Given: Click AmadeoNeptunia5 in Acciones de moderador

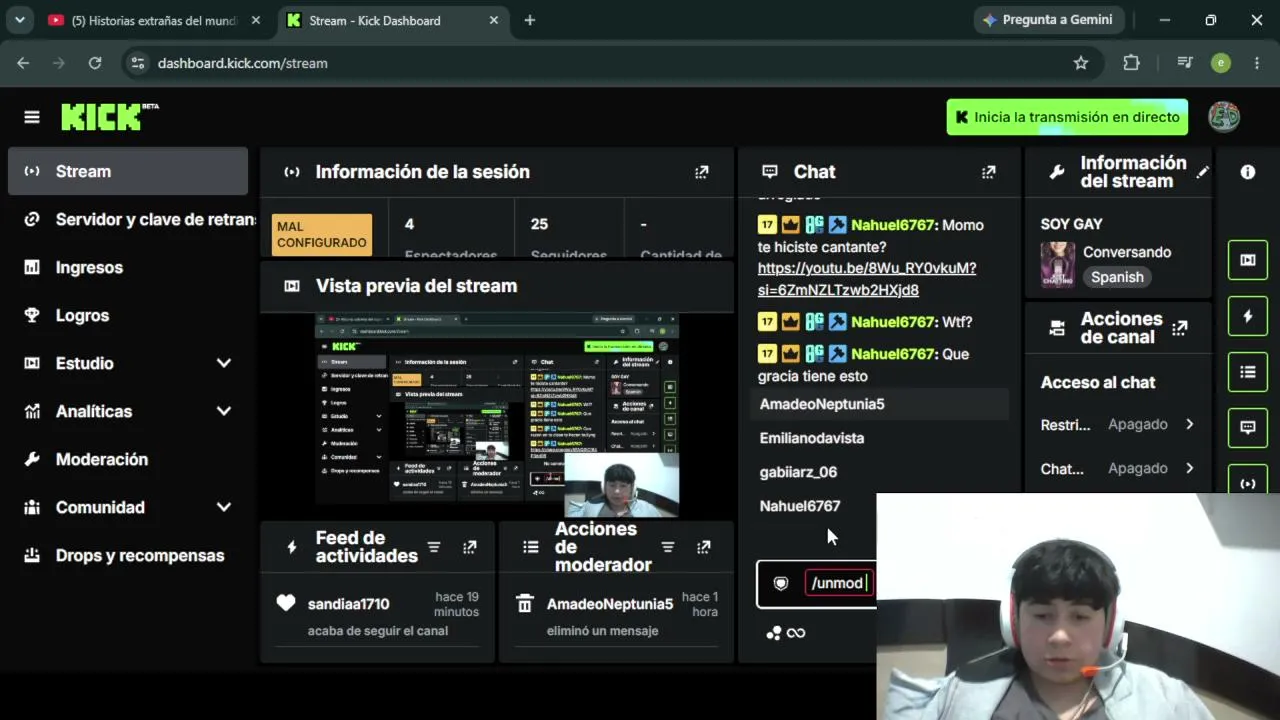Looking at the screenshot, I should [610, 604].
